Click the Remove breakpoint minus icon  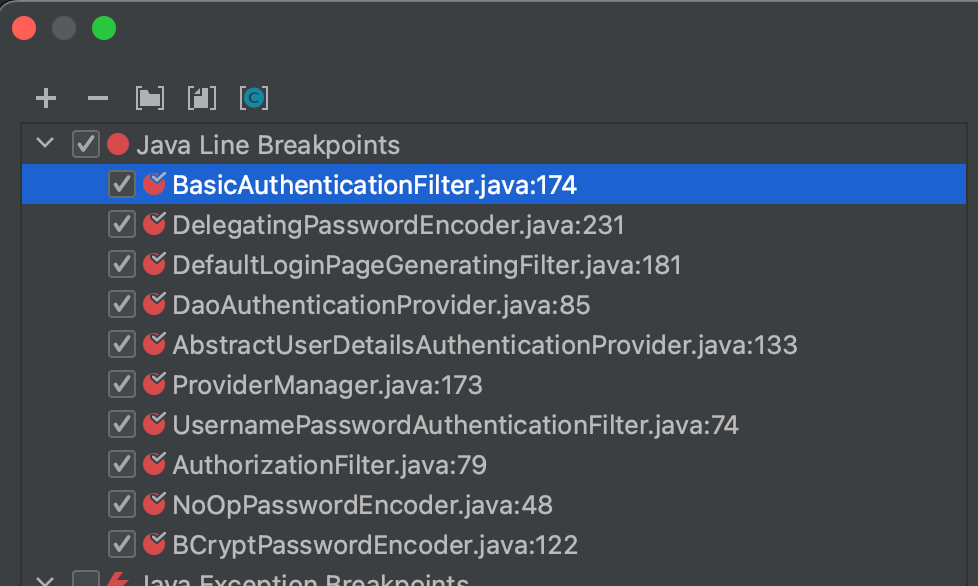(98, 98)
